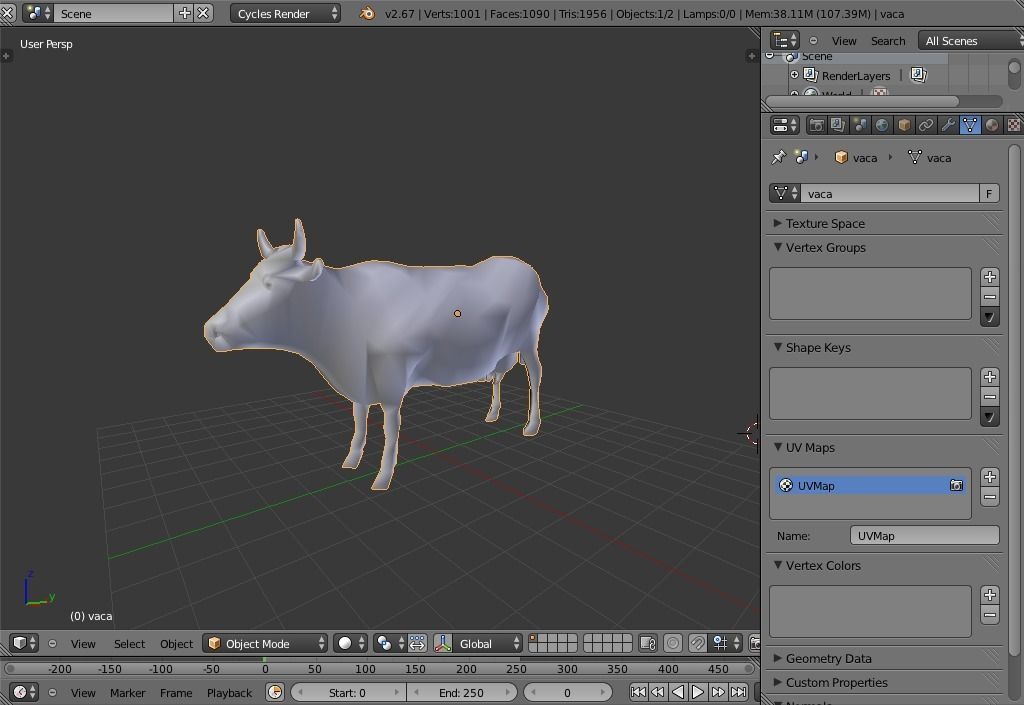Open the Select menu
This screenshot has height=705, width=1024.
(x=129, y=644)
